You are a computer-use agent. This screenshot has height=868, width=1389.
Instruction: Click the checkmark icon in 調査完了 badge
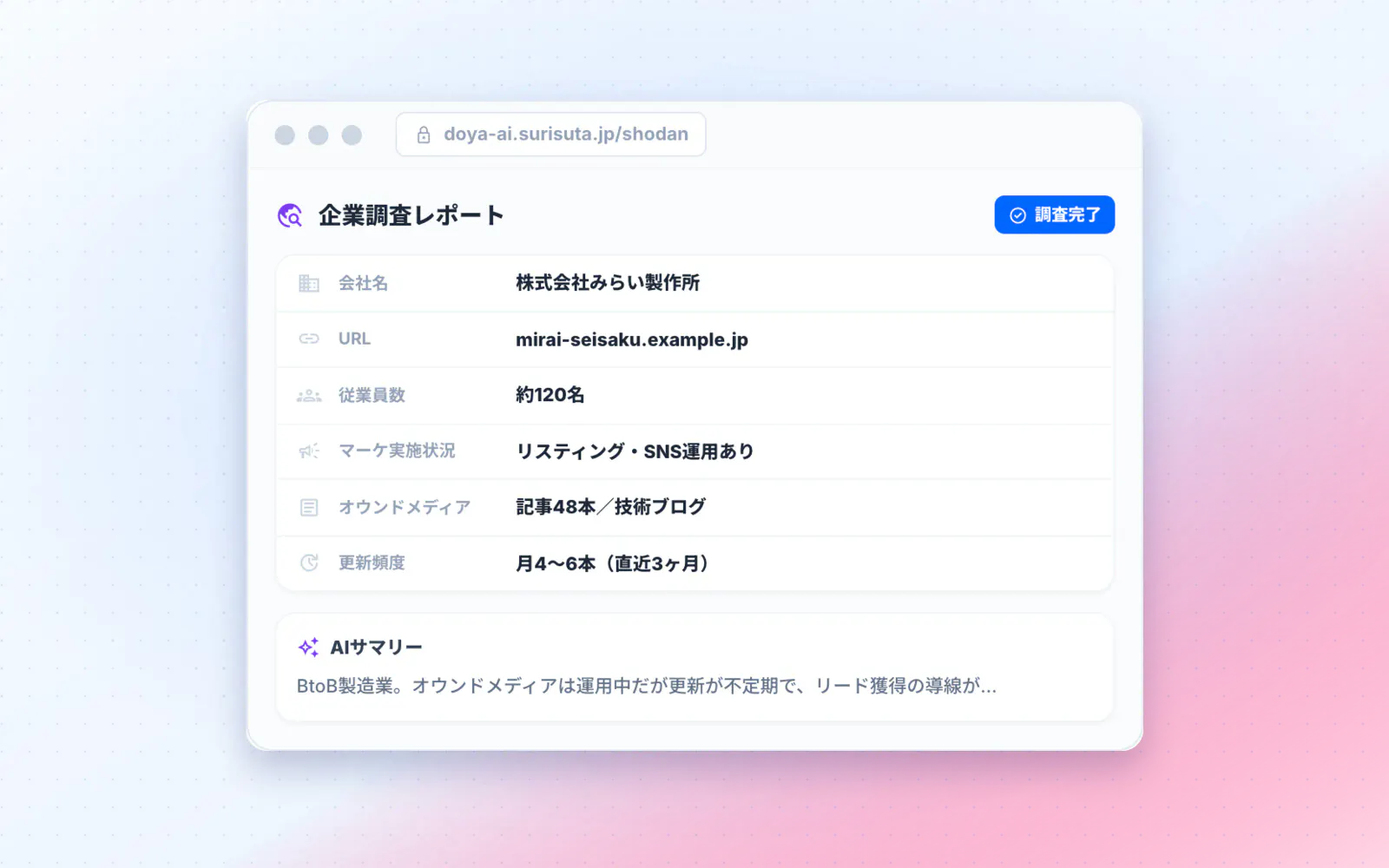click(1017, 215)
